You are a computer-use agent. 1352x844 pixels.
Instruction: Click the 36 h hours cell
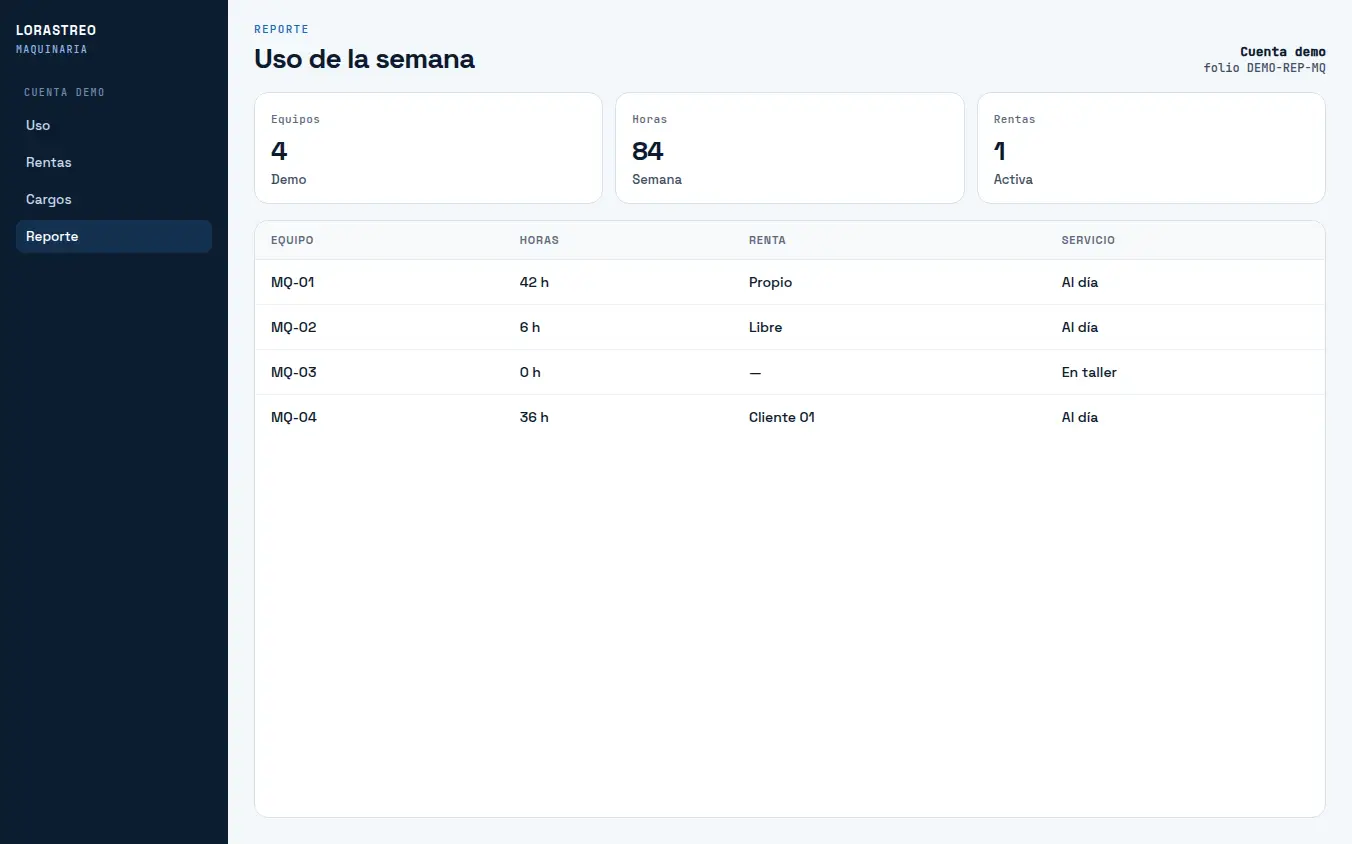point(534,417)
